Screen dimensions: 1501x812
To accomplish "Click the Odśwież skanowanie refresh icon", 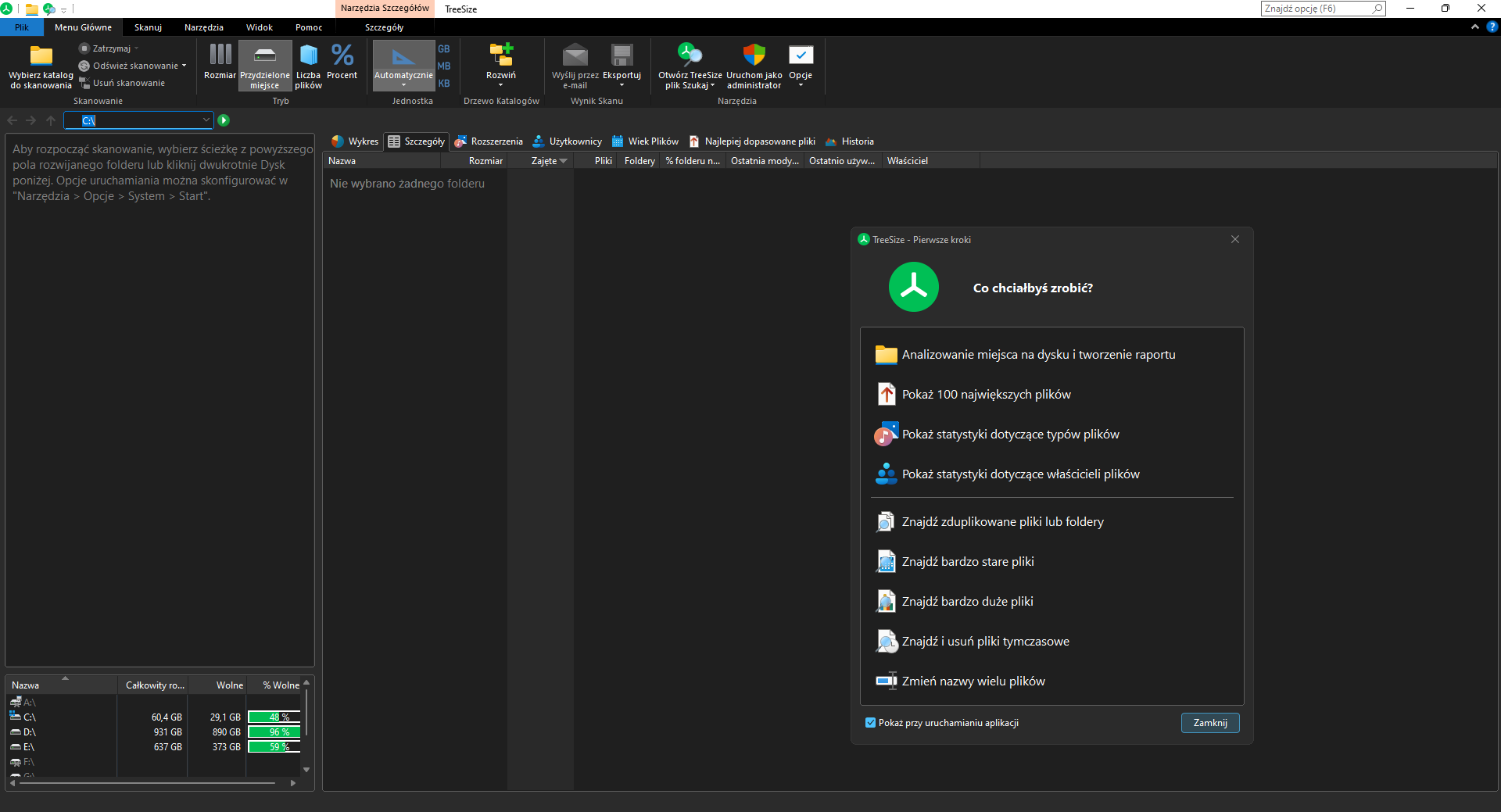I will [84, 66].
